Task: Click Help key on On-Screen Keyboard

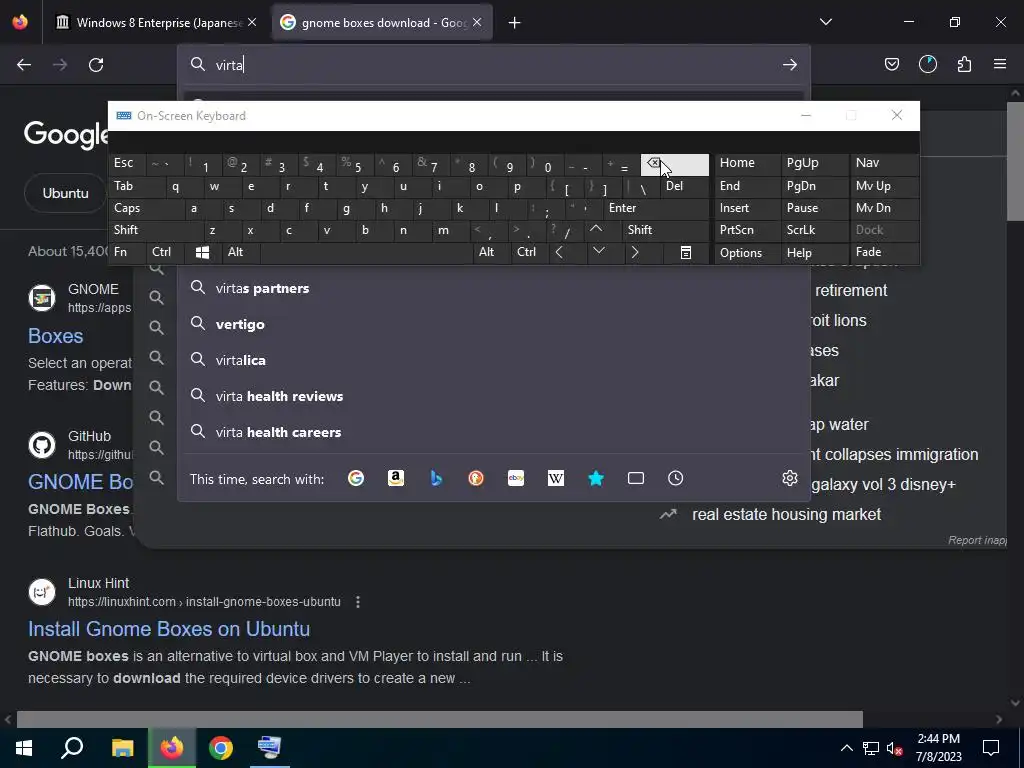Action: coord(815,253)
